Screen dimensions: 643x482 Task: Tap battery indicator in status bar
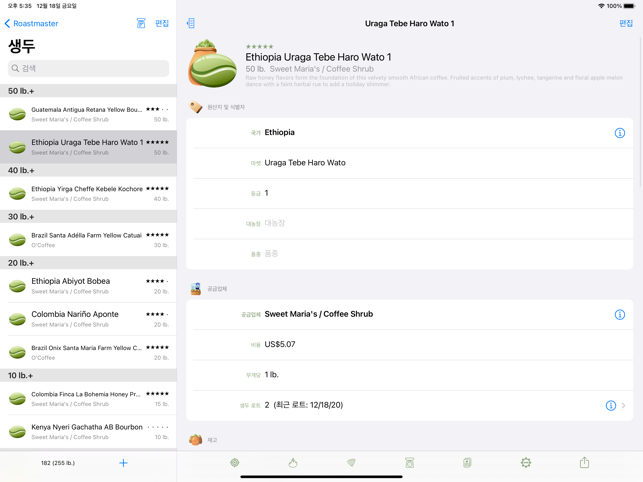[x=629, y=6]
